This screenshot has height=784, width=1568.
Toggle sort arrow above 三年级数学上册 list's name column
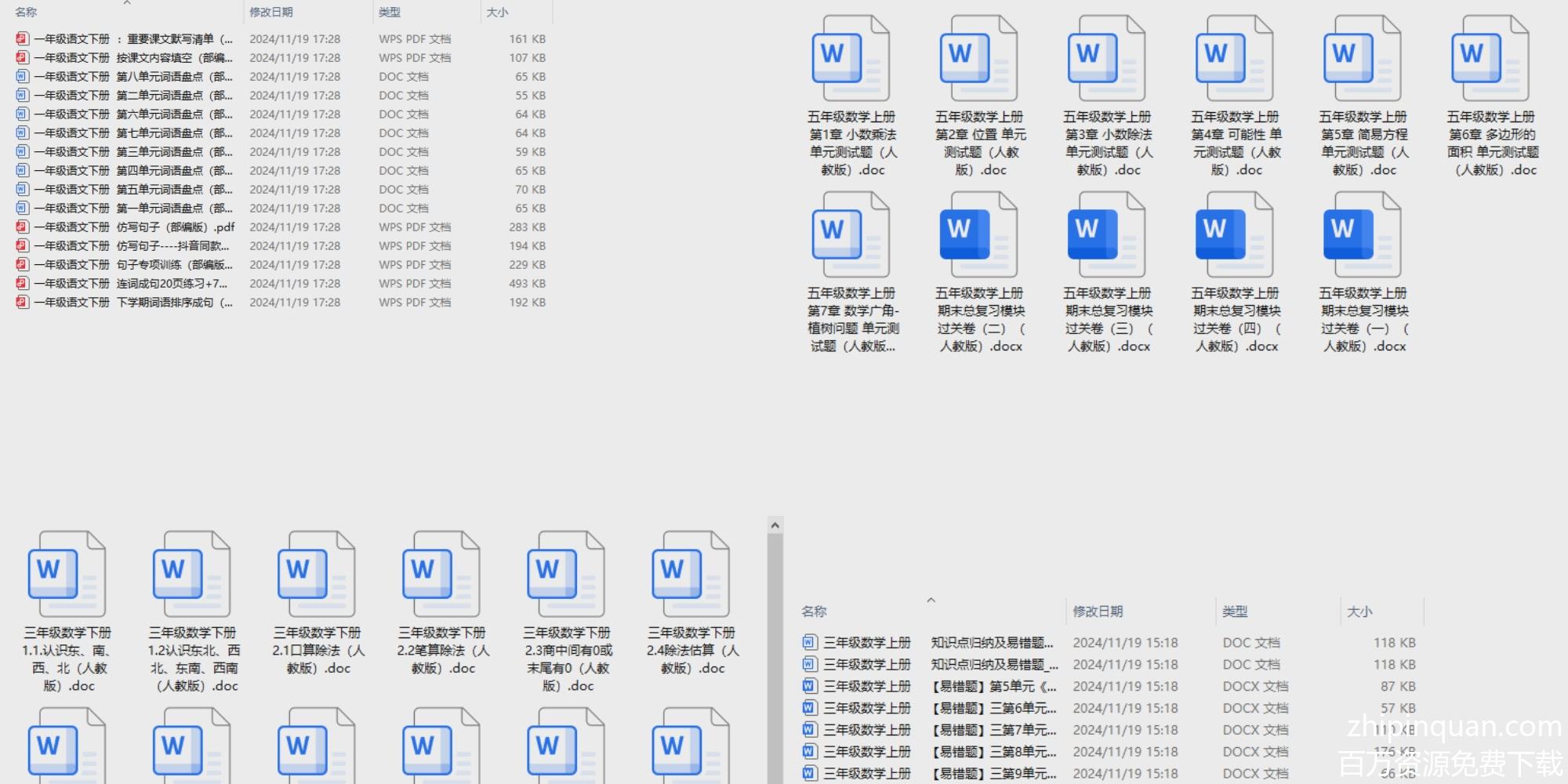(931, 601)
